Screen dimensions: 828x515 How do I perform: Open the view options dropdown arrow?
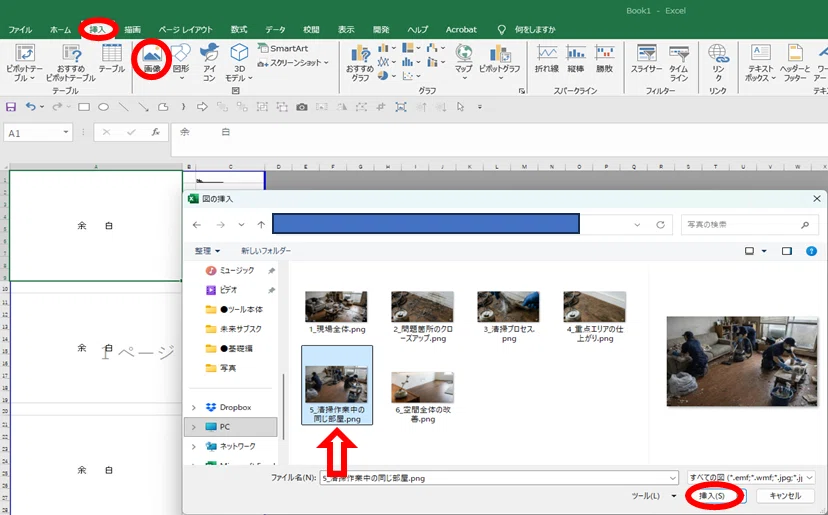764,251
